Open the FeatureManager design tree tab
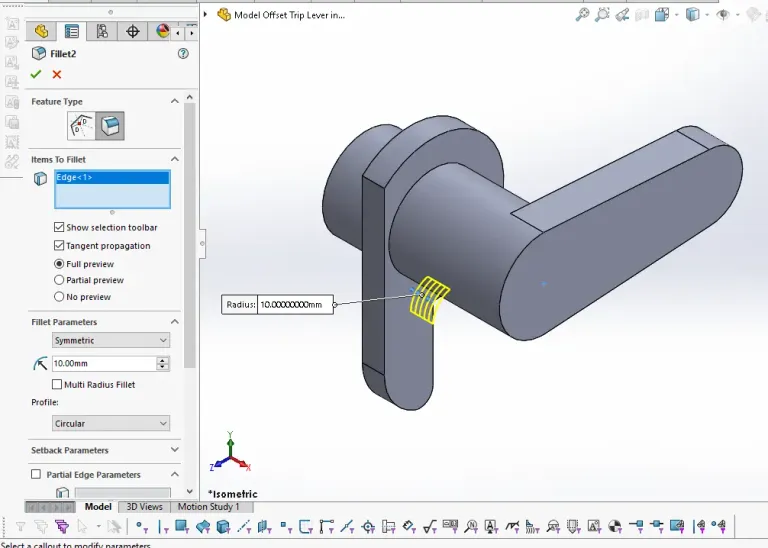This screenshot has height=548, width=768. (41, 31)
